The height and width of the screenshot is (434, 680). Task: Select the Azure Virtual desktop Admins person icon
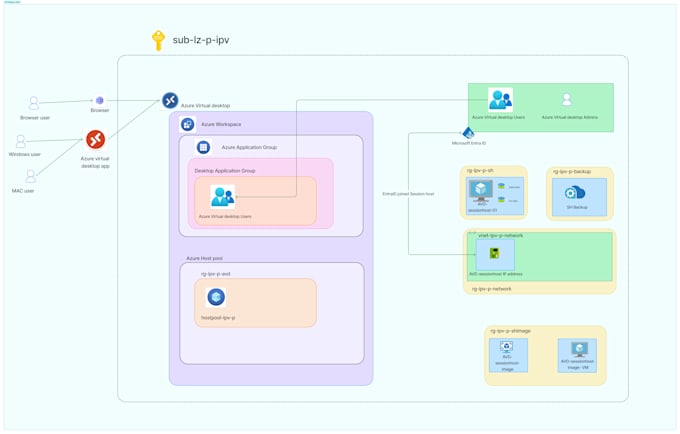pos(566,99)
